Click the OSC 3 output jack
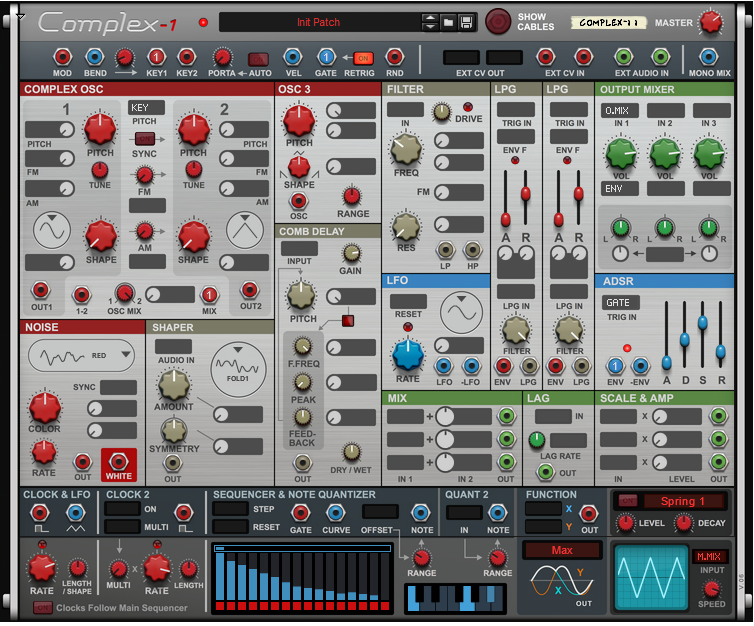Viewport: 754px width, 626px height. (298, 200)
